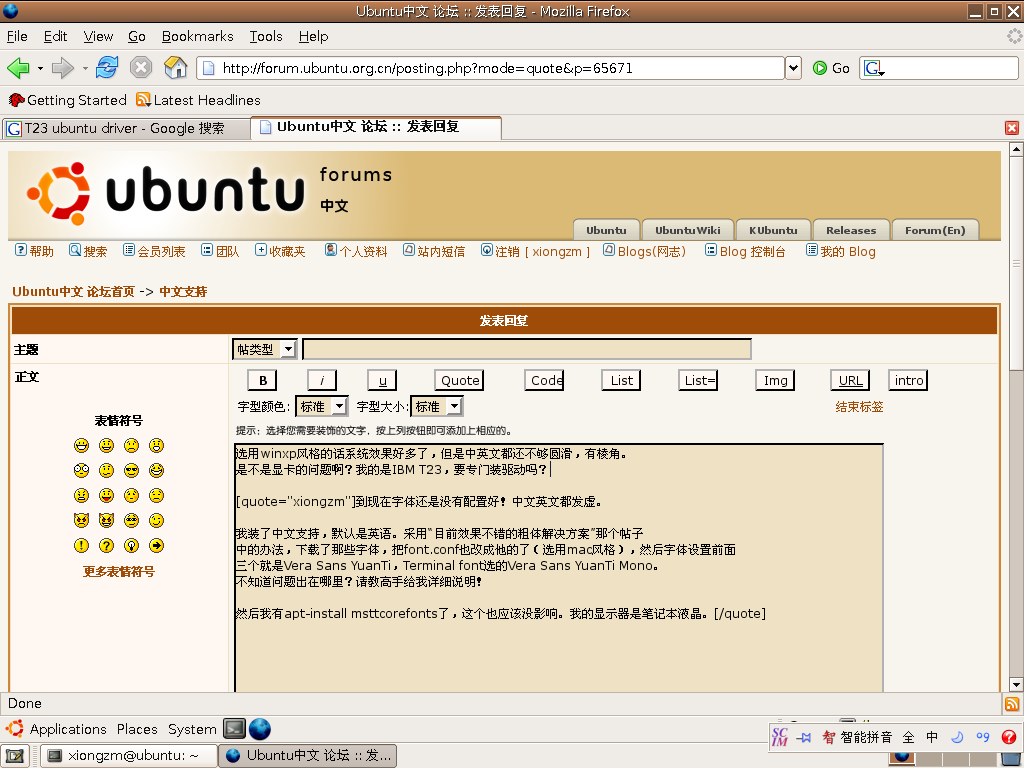1024x768 pixels.
Task: Insert the winking emoticon
Action: pyautogui.click(x=156, y=520)
